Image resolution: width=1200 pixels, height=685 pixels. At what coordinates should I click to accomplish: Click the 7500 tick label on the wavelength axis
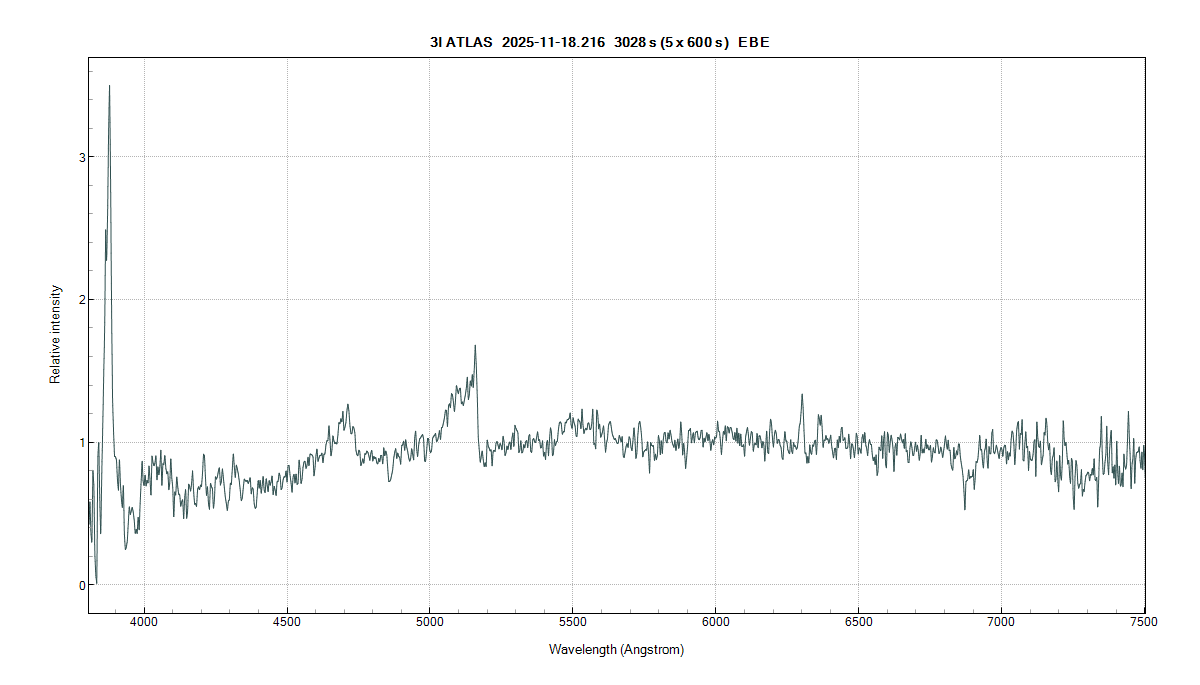(1144, 621)
